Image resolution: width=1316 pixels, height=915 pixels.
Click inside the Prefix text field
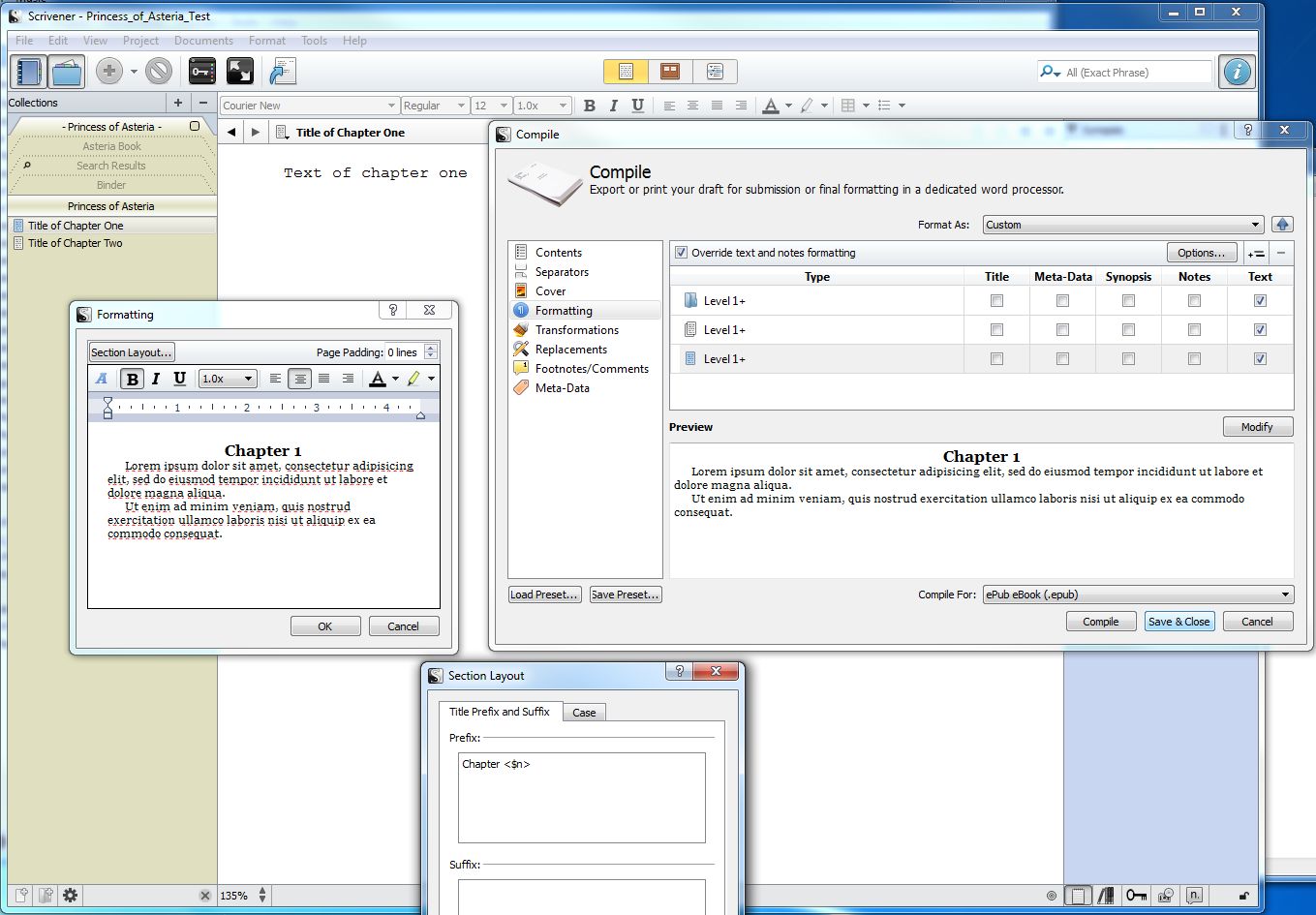tap(581, 798)
